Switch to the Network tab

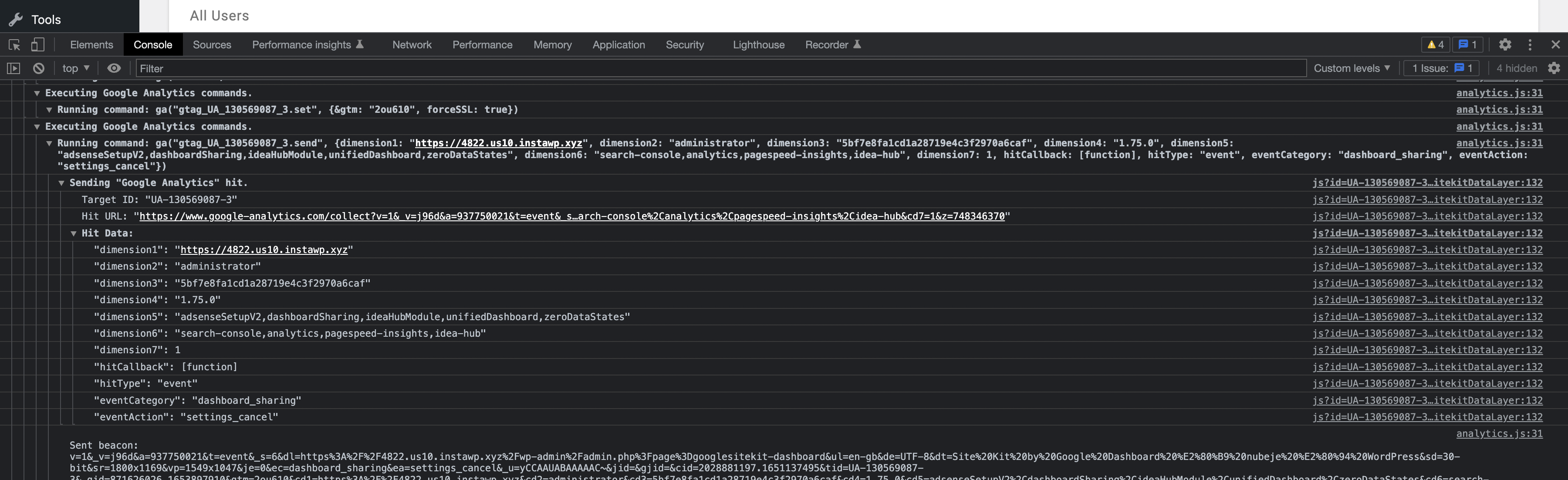[412, 44]
